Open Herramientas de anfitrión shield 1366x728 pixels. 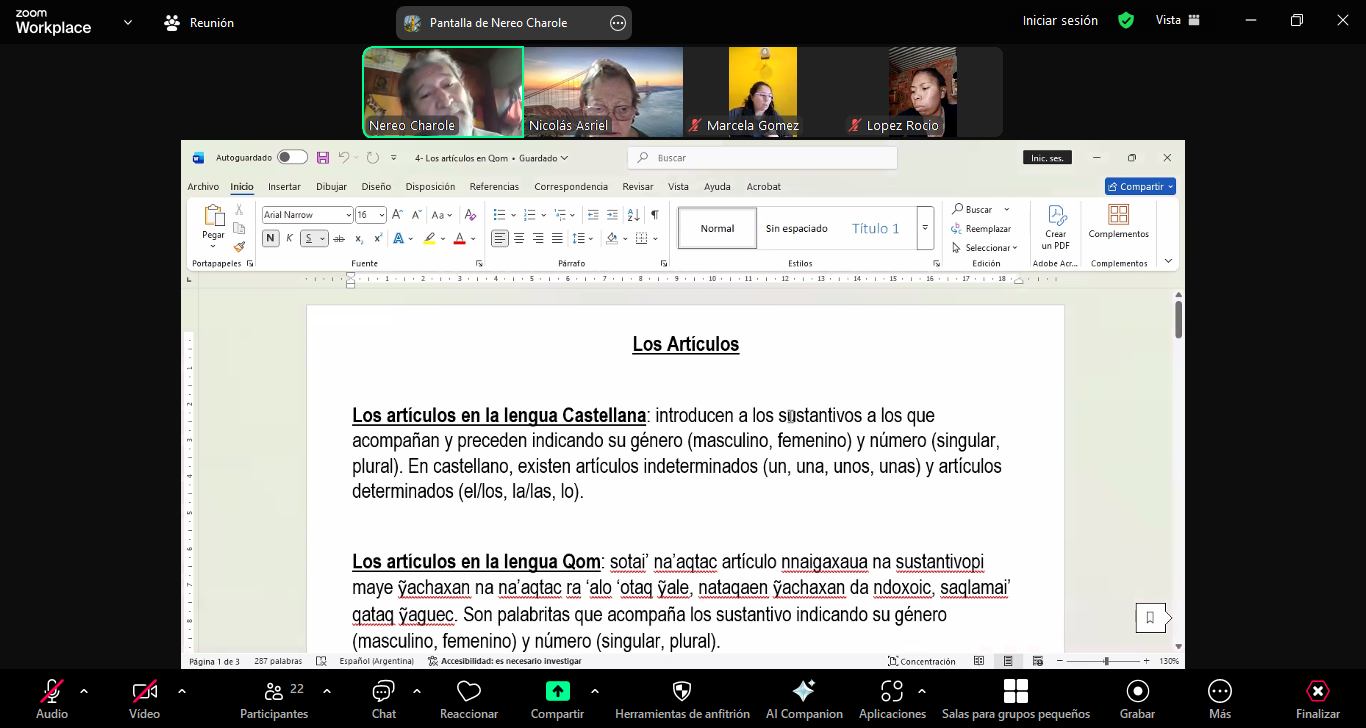[x=682, y=692]
